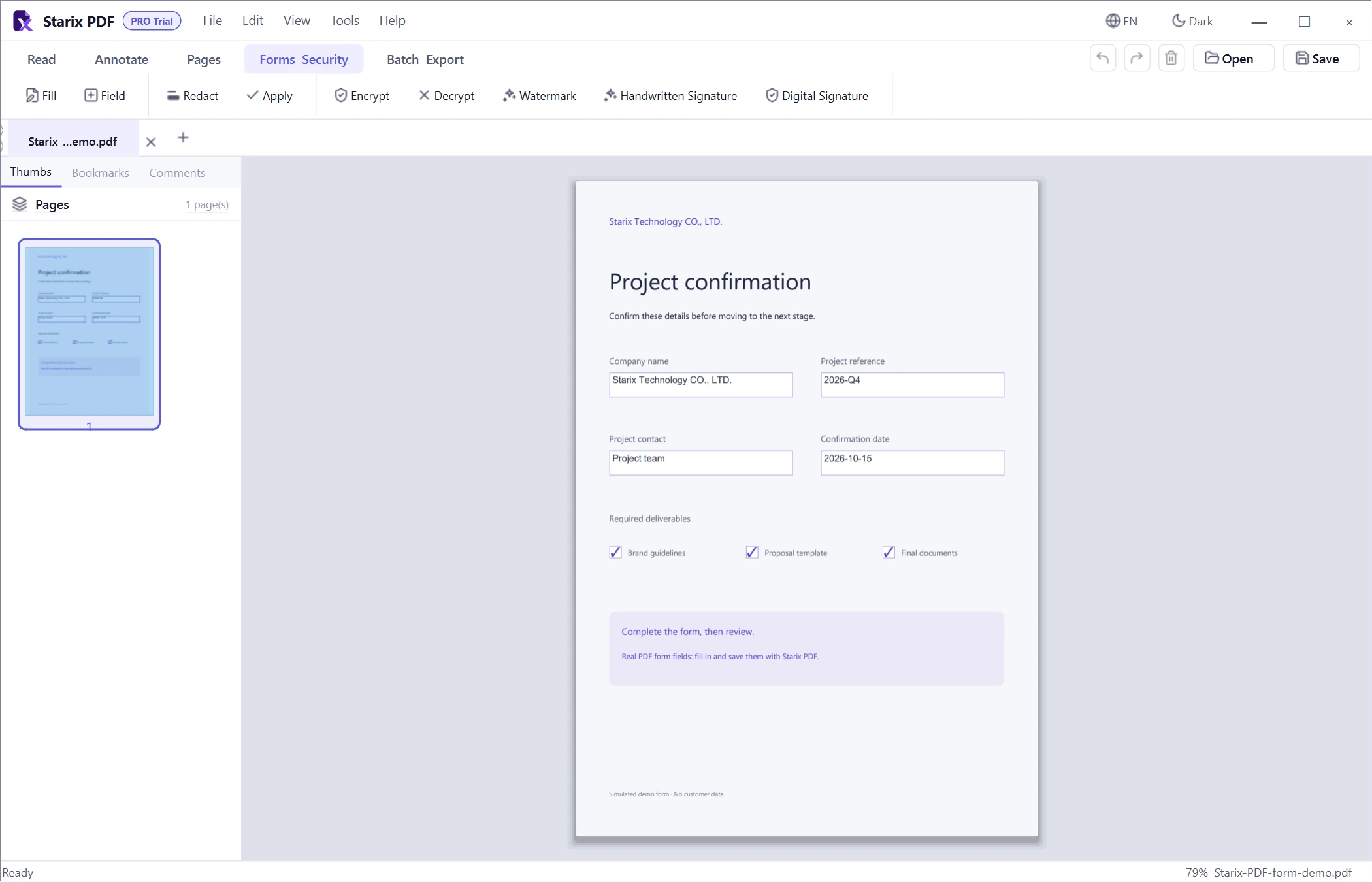Click the 'Project confirmation' heading

[710, 282]
